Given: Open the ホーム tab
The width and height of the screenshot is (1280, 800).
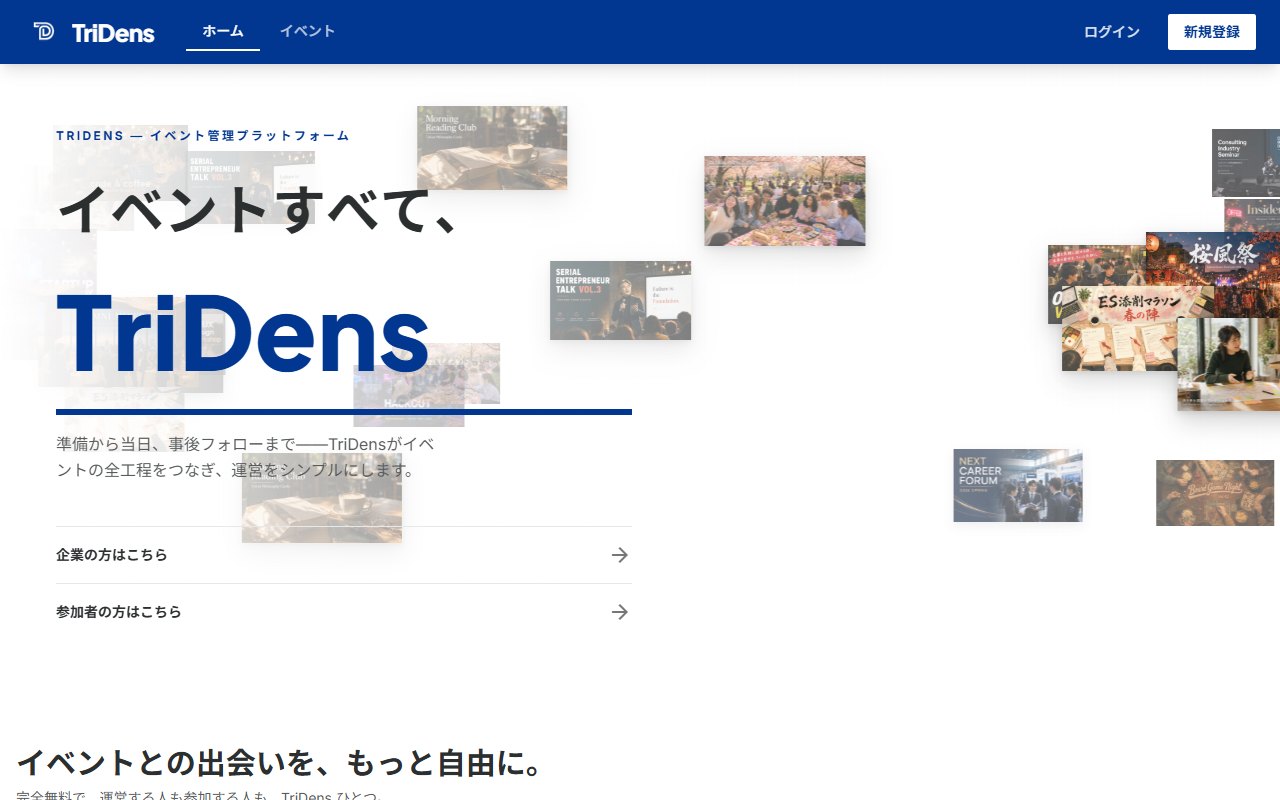Looking at the screenshot, I should tap(223, 31).
